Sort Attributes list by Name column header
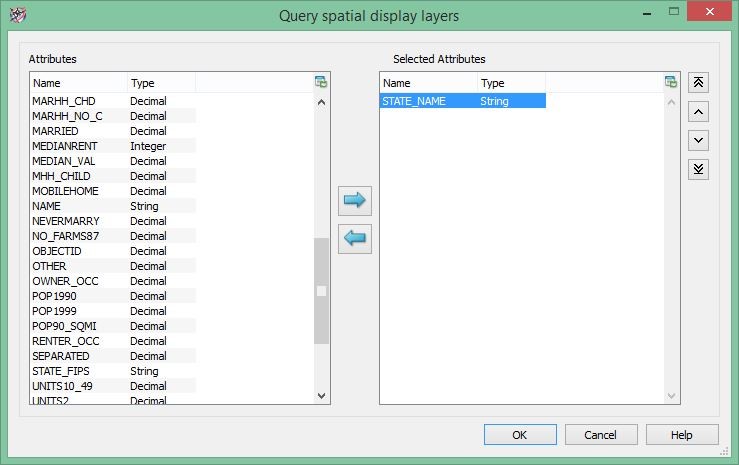This screenshot has width=739, height=465. (x=78, y=83)
